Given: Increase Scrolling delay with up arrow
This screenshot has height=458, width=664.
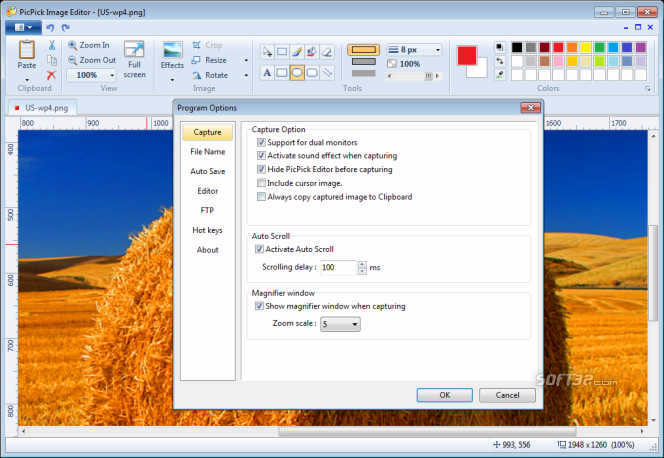Looking at the screenshot, I should [x=362, y=264].
